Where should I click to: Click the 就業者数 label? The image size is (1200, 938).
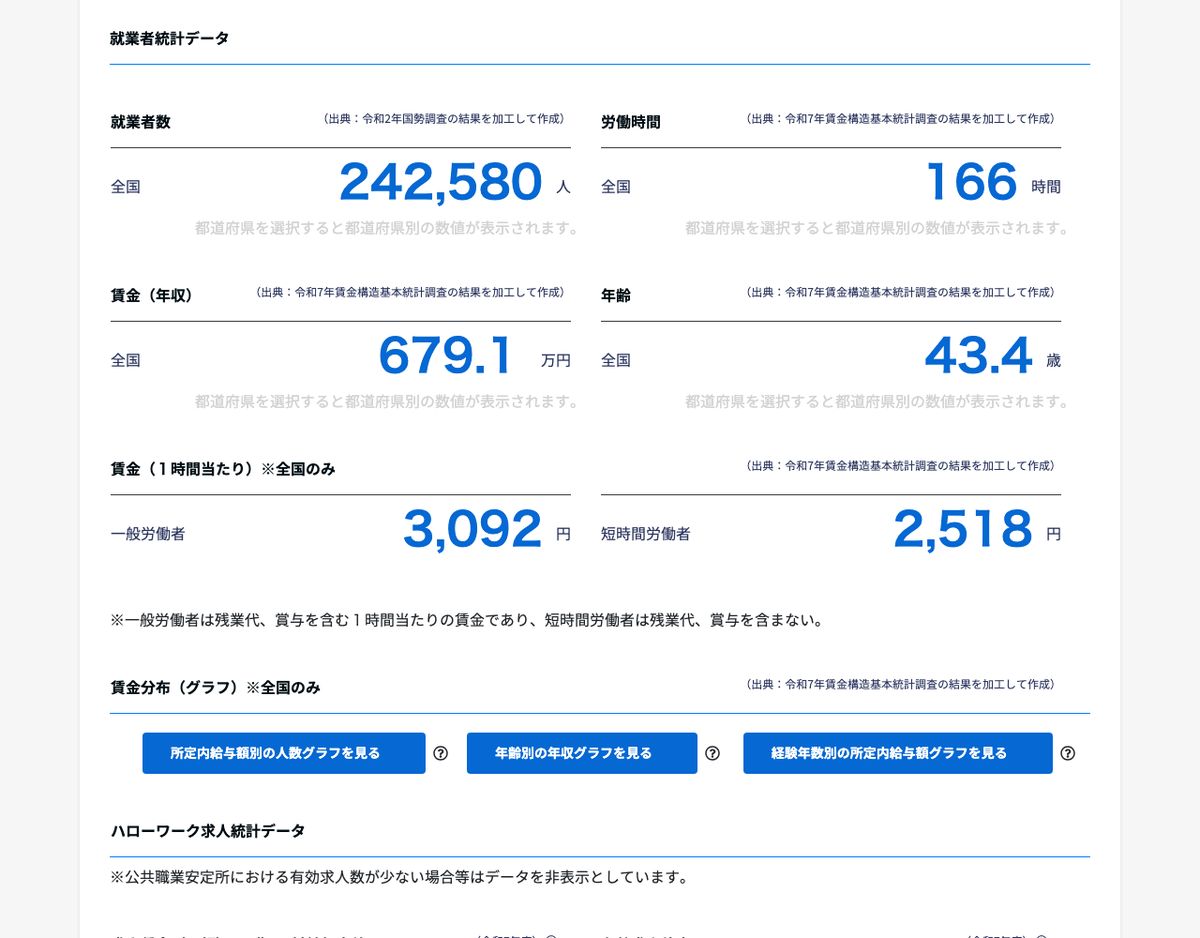(x=140, y=122)
